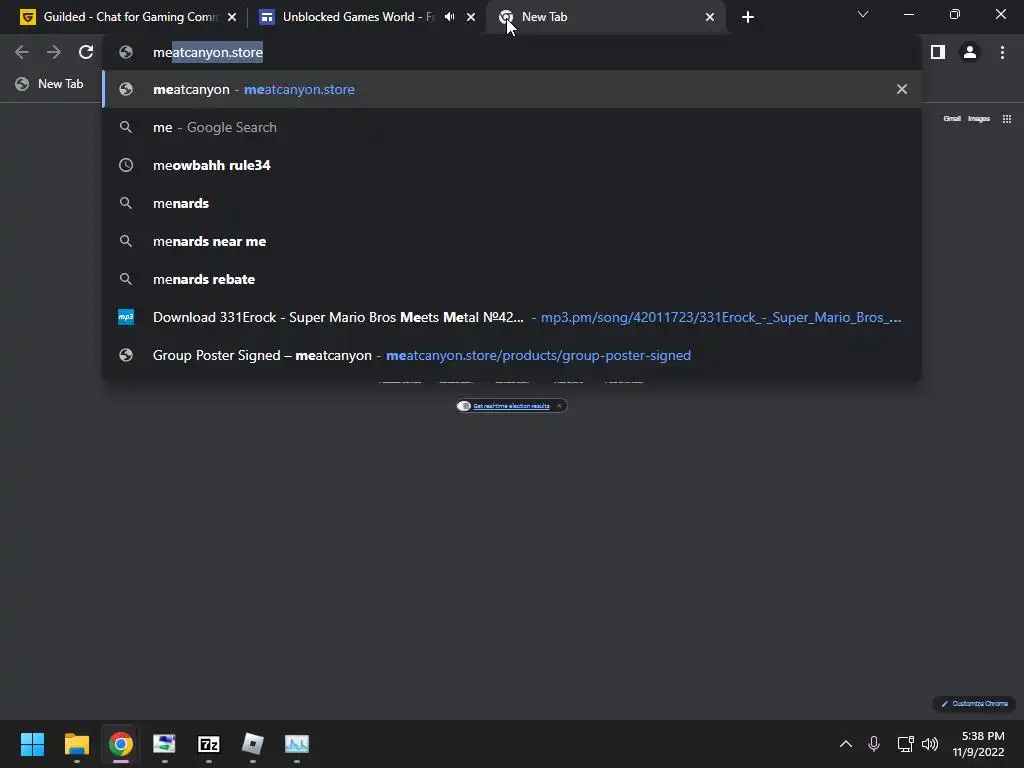
Task: Open the Windows Start menu
Action: tap(32, 744)
